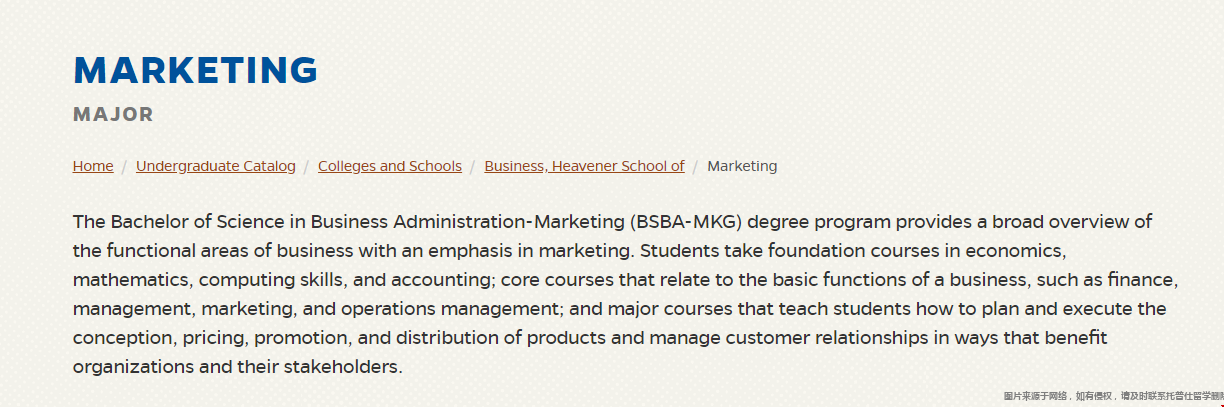
Task: Click the small Chinese watermark text
Action: click(1113, 396)
